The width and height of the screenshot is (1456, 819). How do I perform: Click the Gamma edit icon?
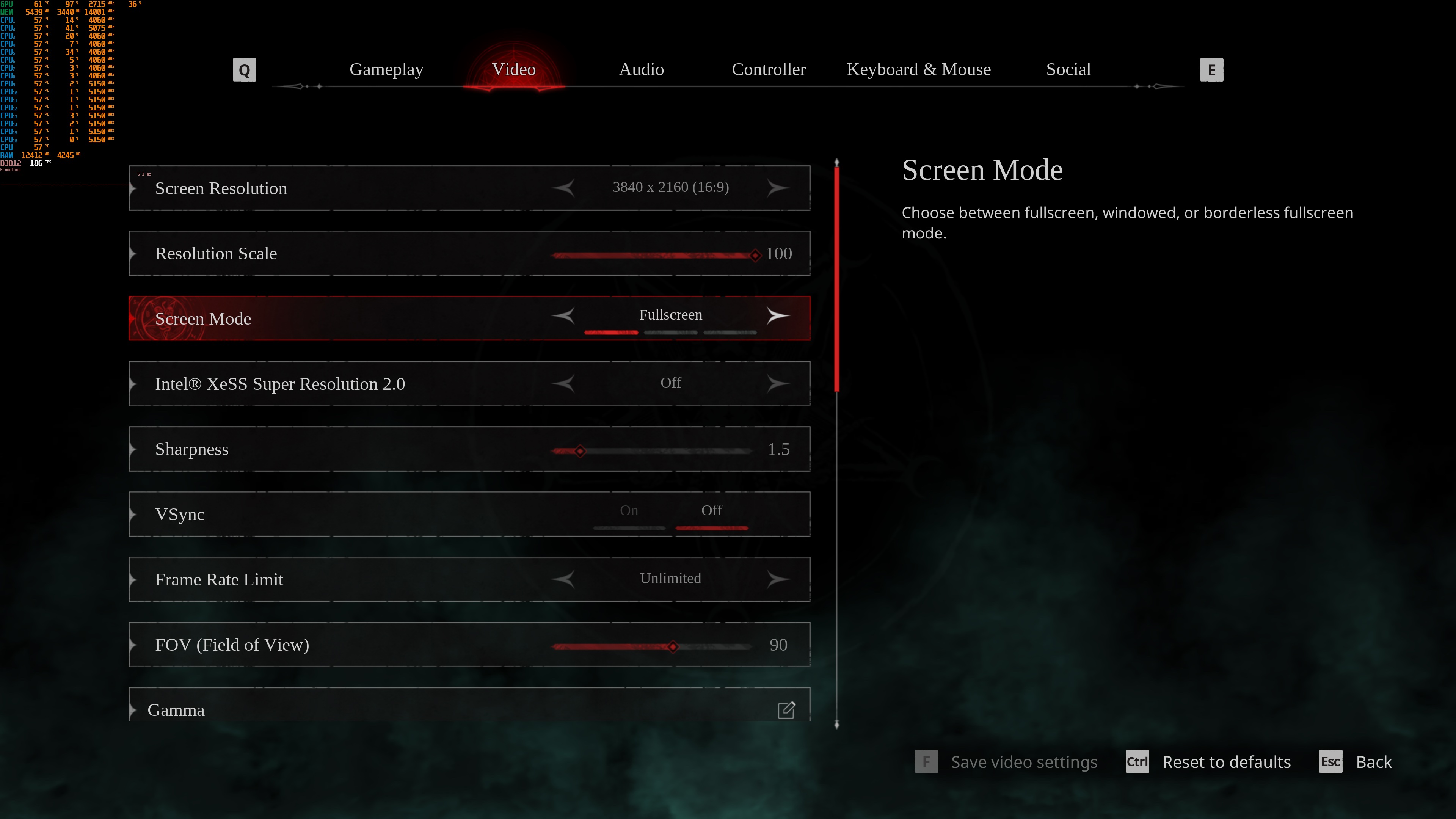[786, 710]
